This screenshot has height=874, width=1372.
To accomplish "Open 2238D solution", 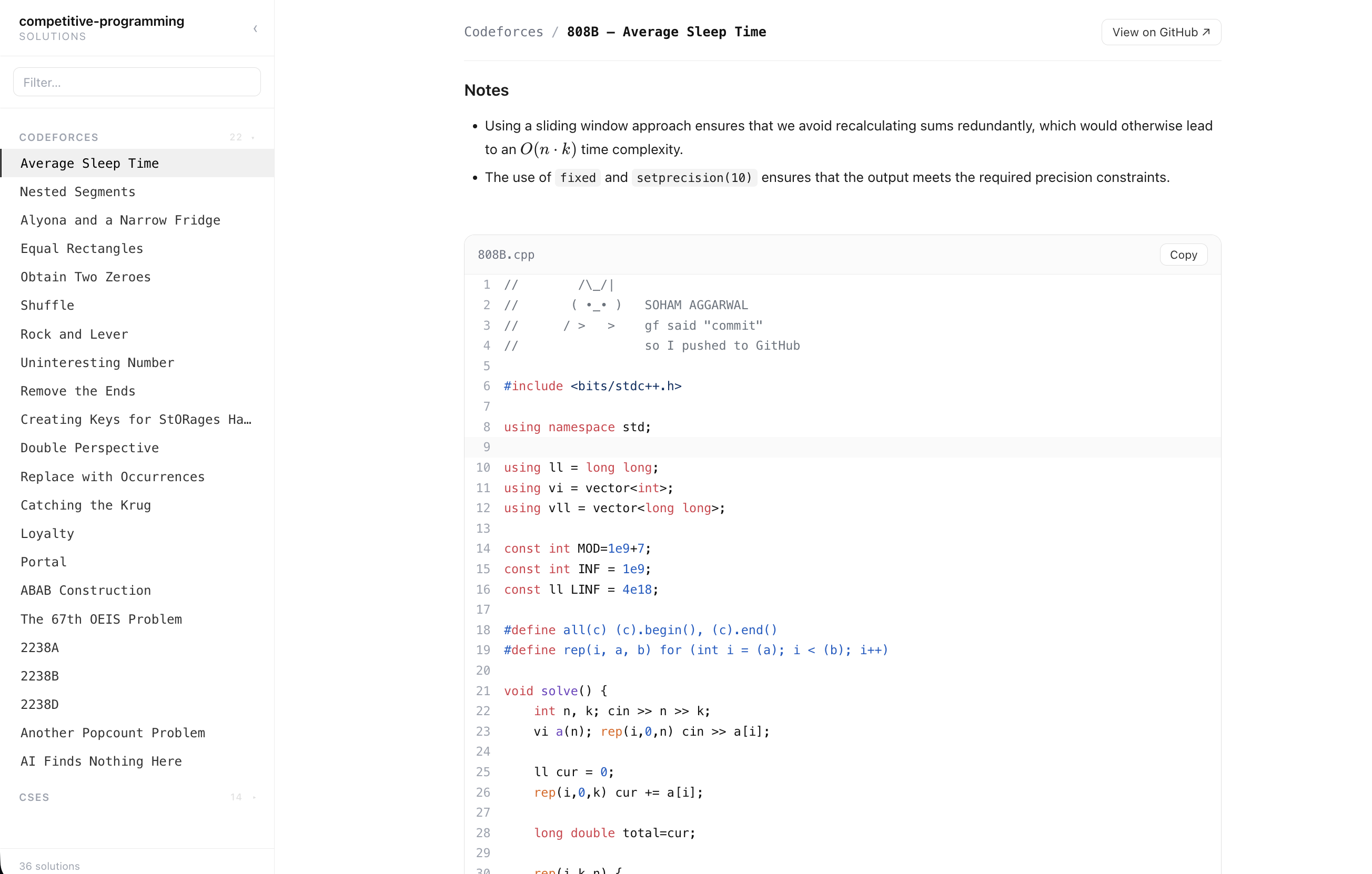I will click(137, 704).
